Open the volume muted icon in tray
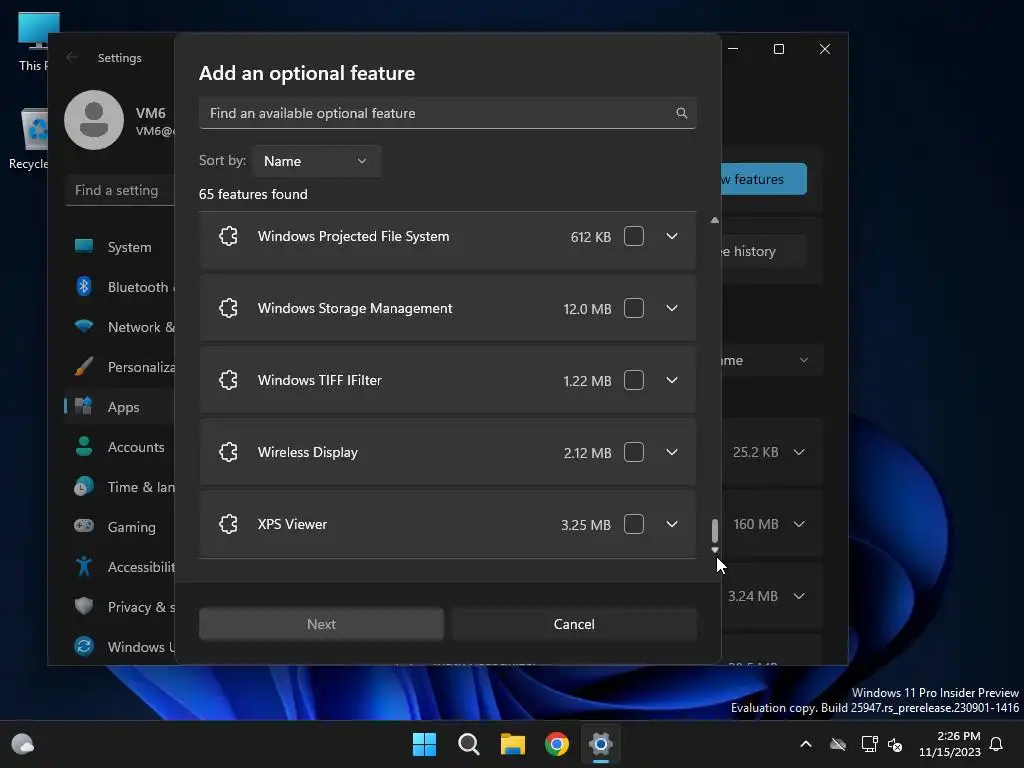Viewport: 1024px width, 768px height. pyautogui.click(x=895, y=744)
